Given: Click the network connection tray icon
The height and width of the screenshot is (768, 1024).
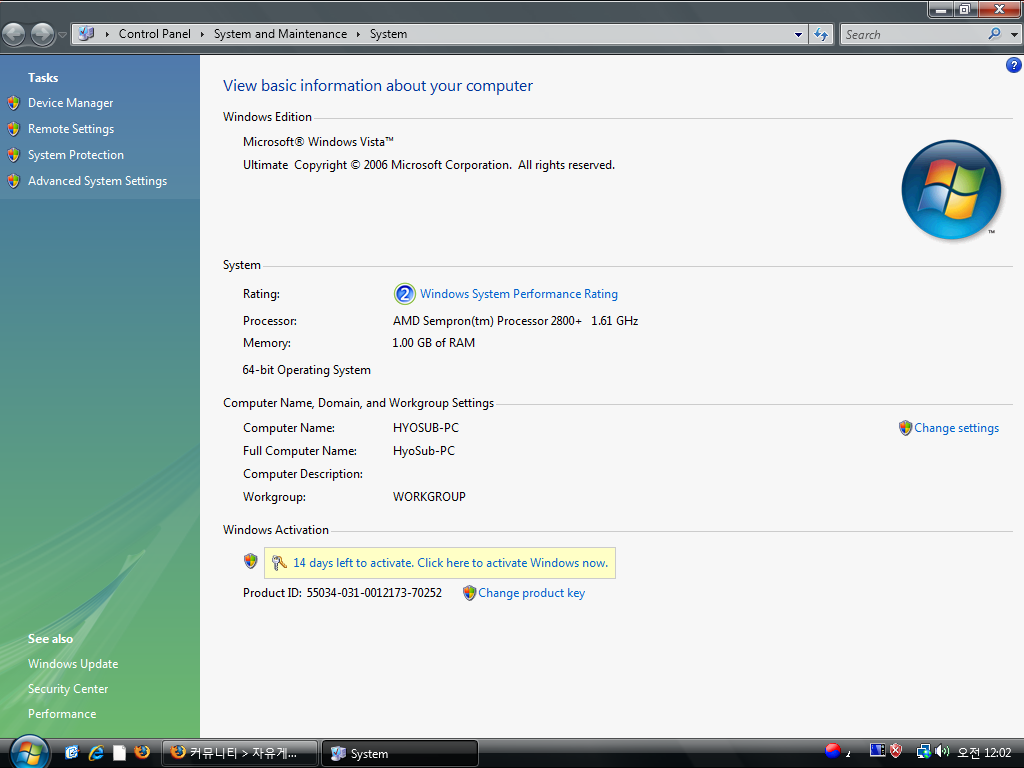Looking at the screenshot, I should coord(923,752).
